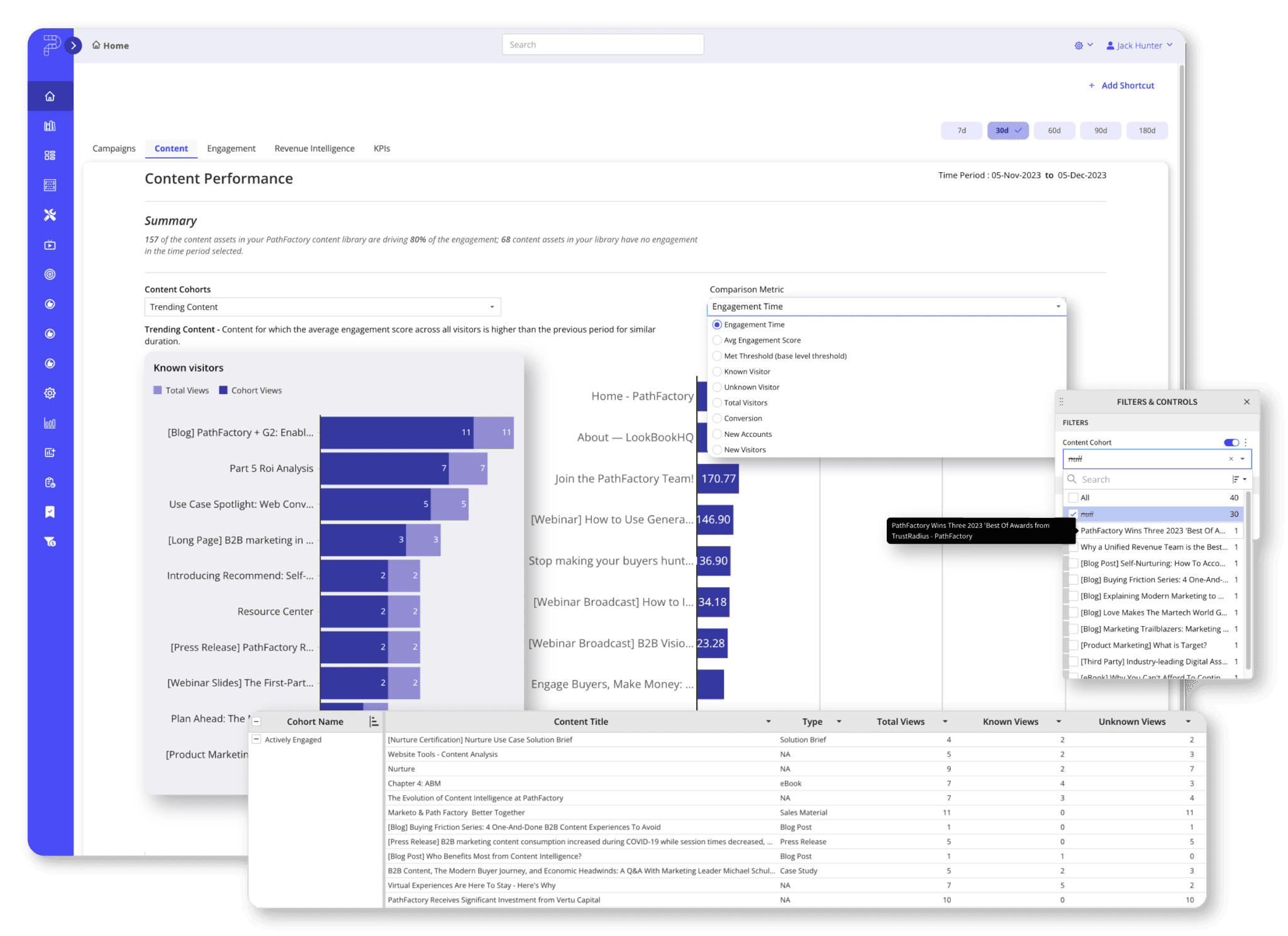Image resolution: width=1288 pixels, height=936 pixels.
Task: Open the dashboard grid icon in sidebar
Action: pos(50,155)
